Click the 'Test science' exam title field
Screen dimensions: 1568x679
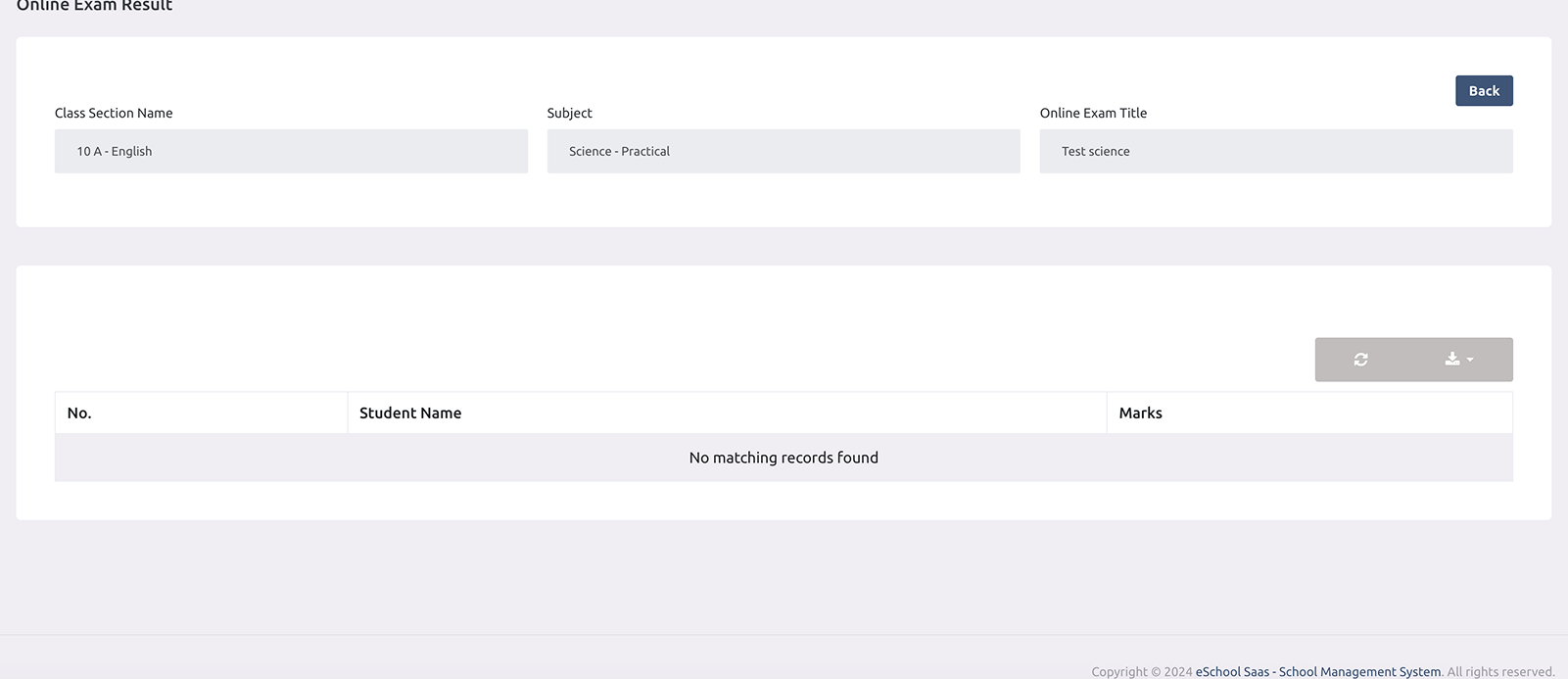click(x=1275, y=152)
